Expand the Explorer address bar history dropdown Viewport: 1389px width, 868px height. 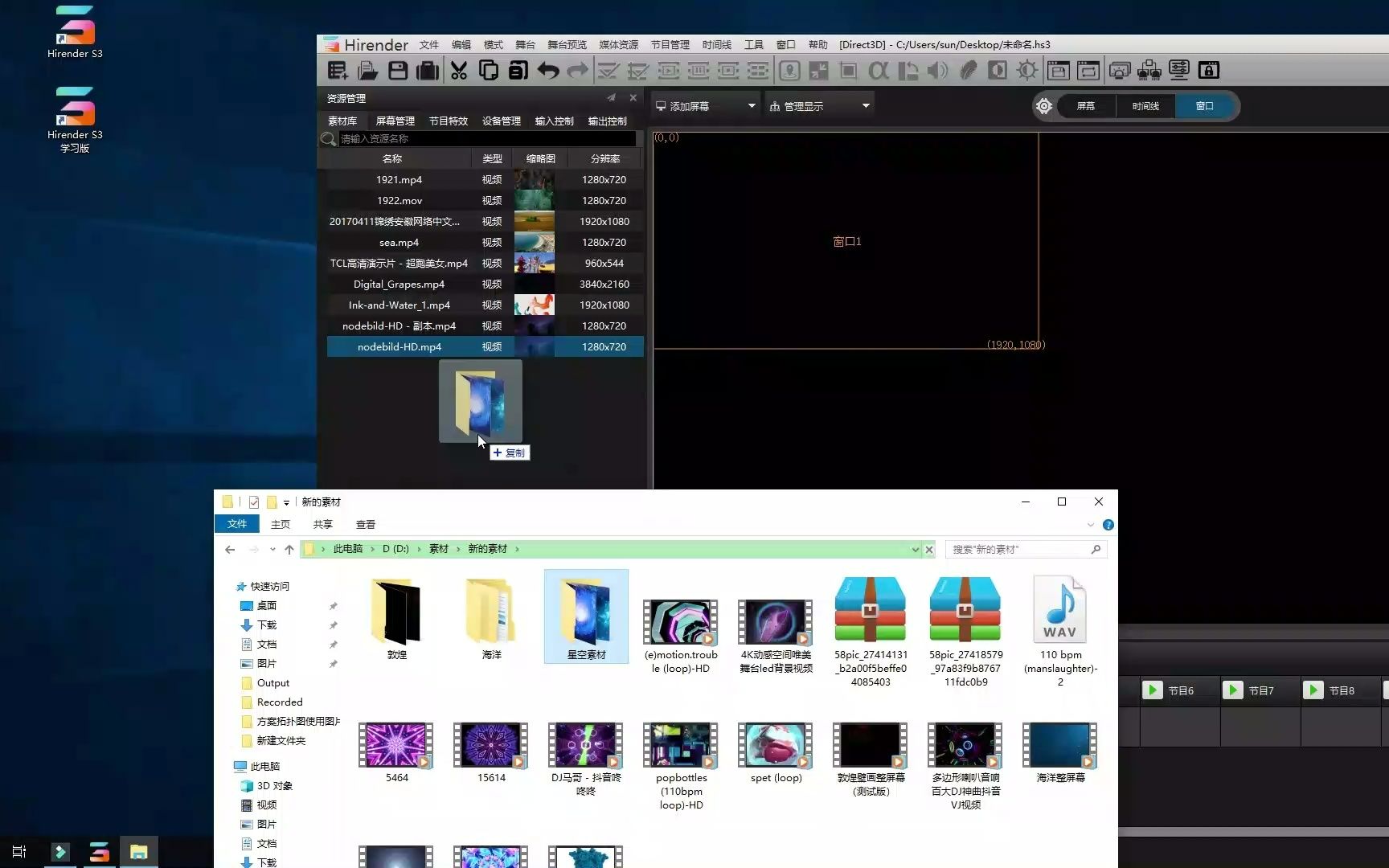click(x=915, y=550)
